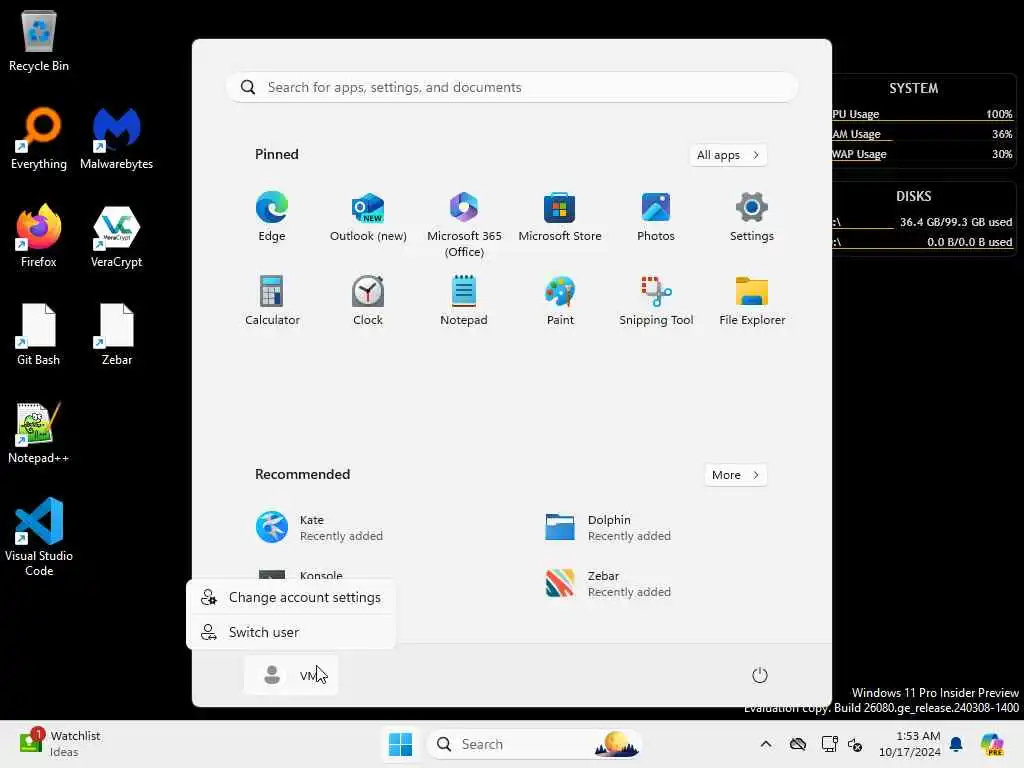Select the Visual Studio Code desktop shortcut
The height and width of the screenshot is (768, 1024).
[x=39, y=537]
